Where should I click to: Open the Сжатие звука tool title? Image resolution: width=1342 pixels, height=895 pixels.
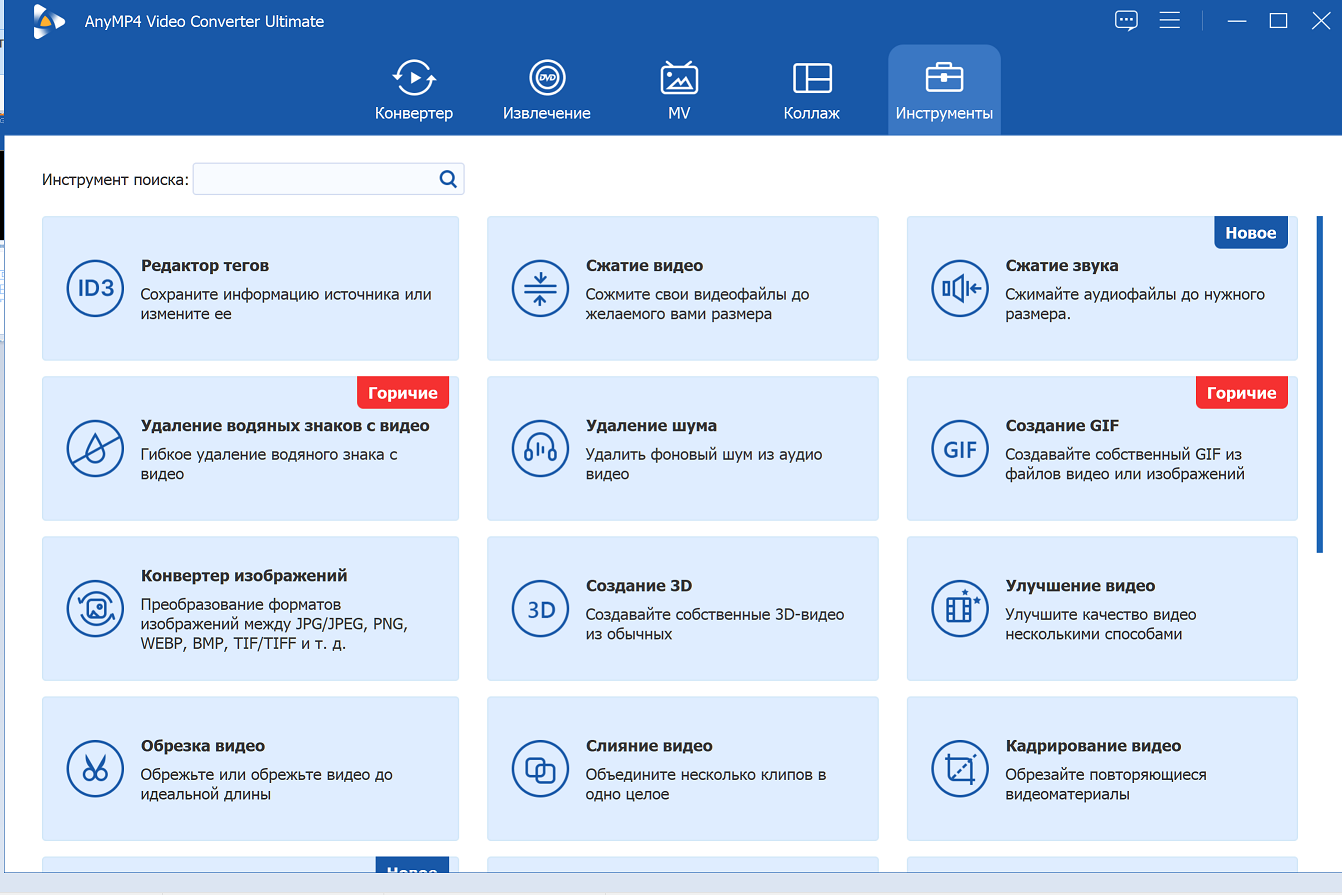click(x=1062, y=266)
